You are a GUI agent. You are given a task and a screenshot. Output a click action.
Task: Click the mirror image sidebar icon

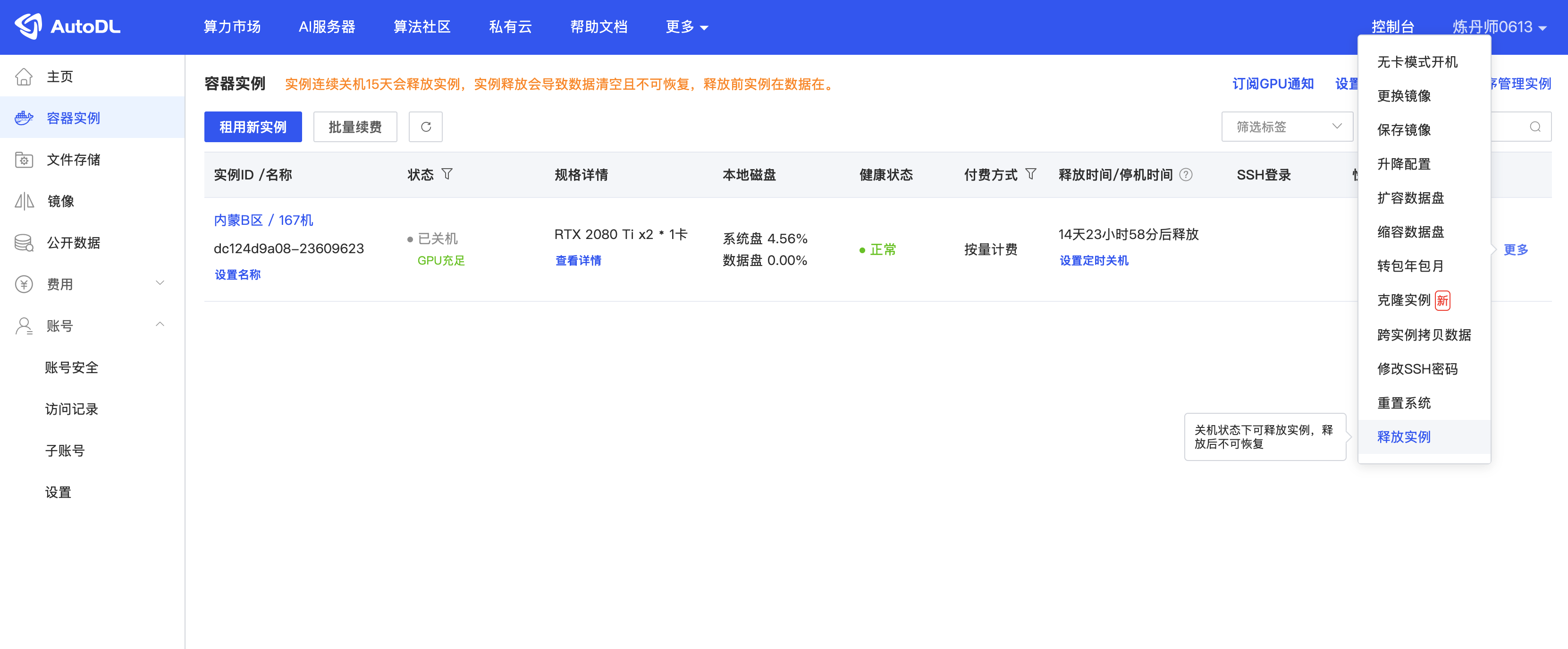coord(25,201)
